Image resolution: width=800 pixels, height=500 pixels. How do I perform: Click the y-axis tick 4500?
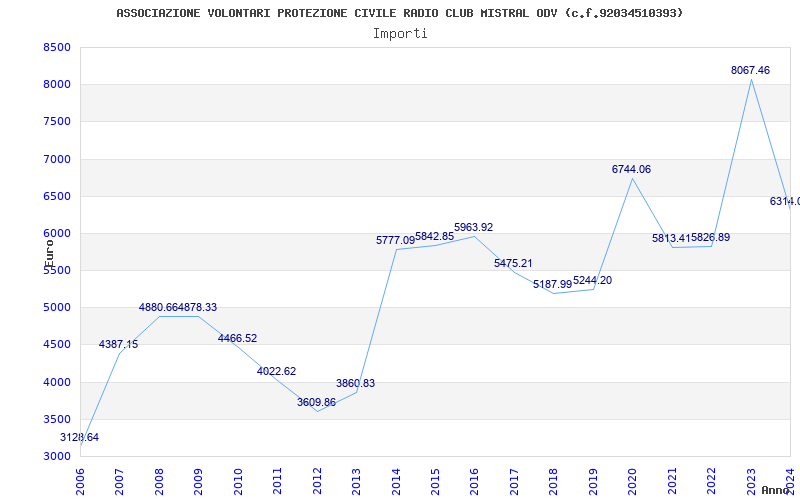point(57,345)
